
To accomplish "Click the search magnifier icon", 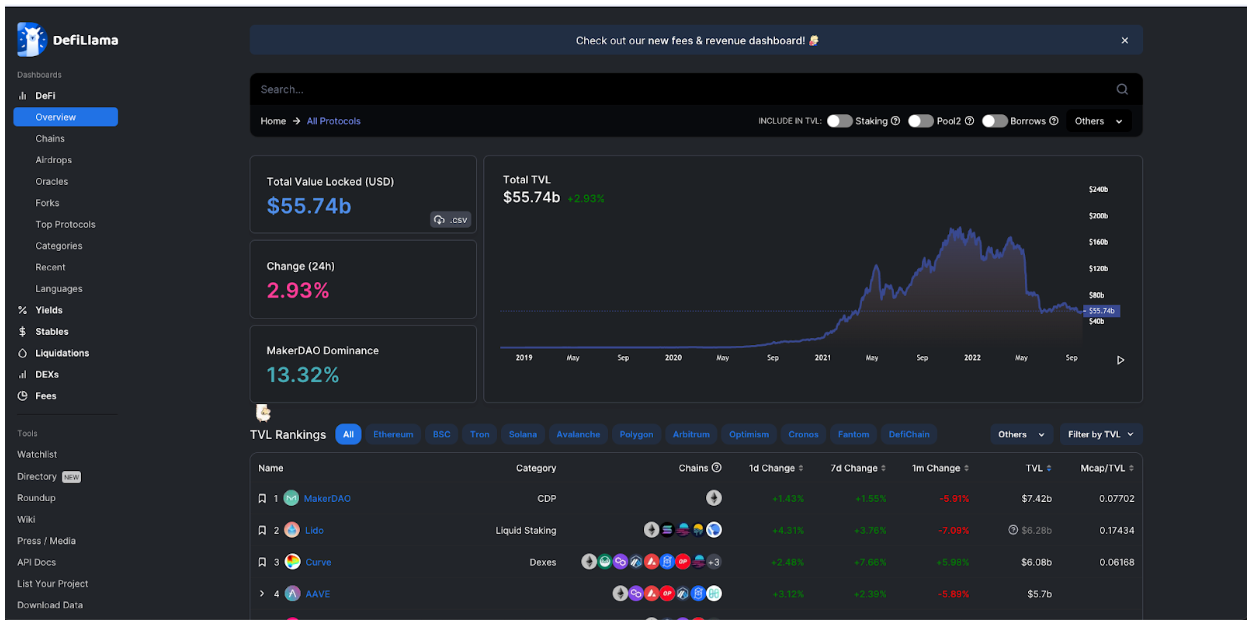I will tap(1122, 89).
